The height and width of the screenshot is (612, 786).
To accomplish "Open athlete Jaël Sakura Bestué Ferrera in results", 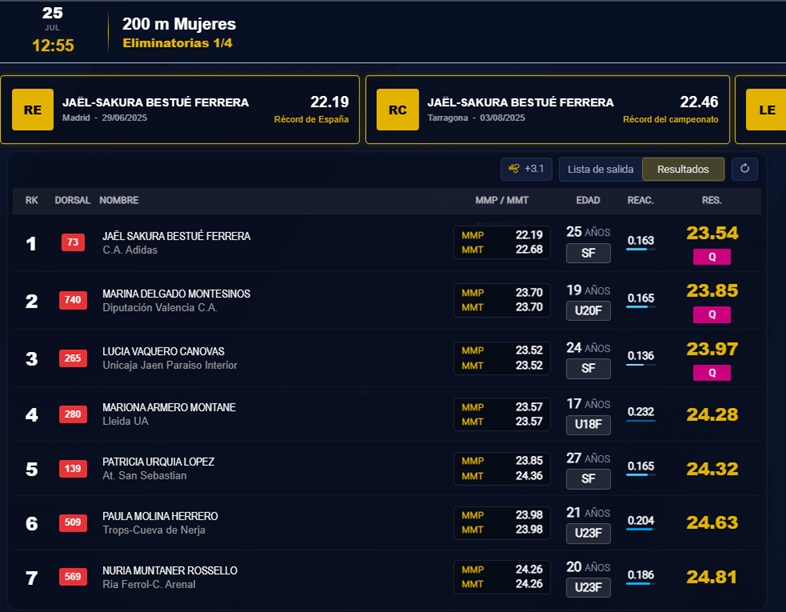I will (x=176, y=236).
